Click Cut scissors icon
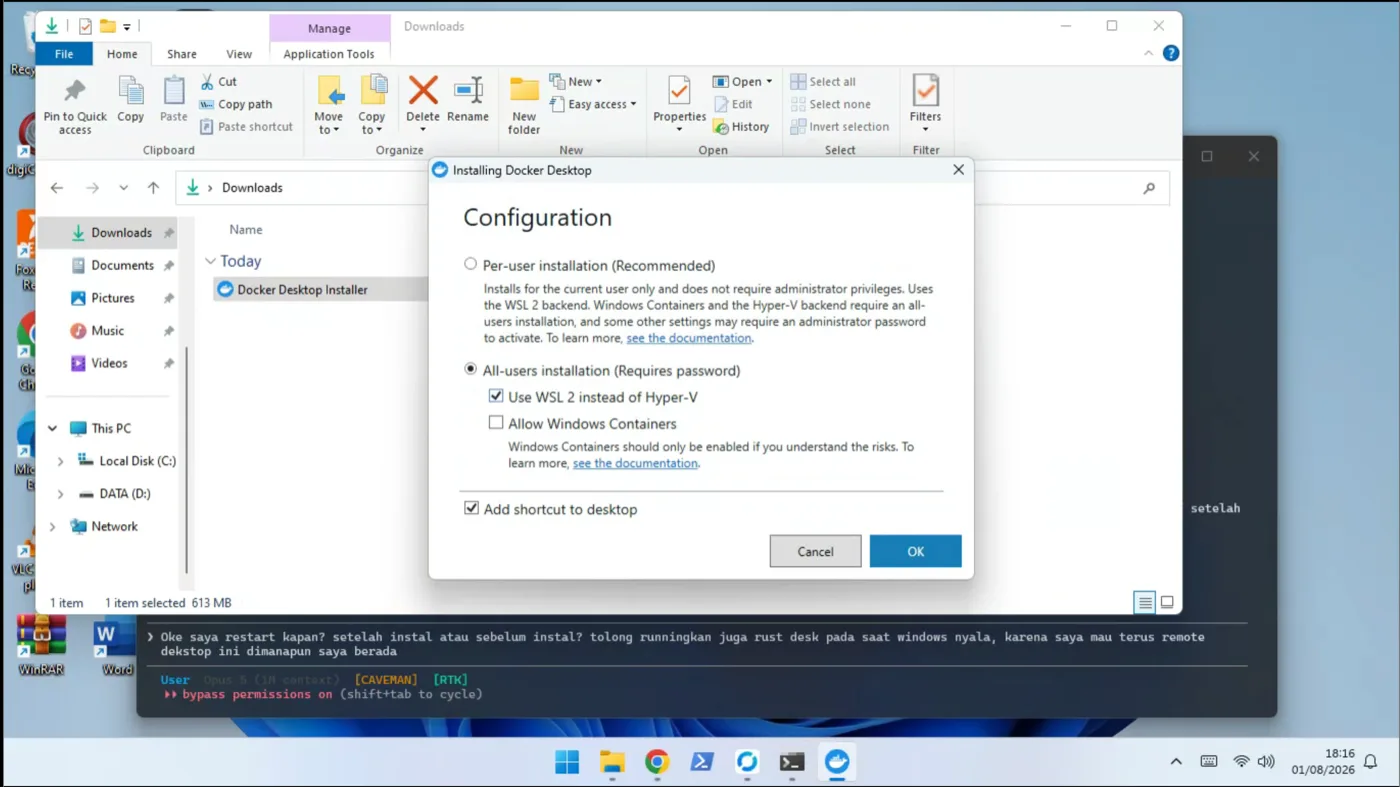This screenshot has width=1400, height=787. 207,82
